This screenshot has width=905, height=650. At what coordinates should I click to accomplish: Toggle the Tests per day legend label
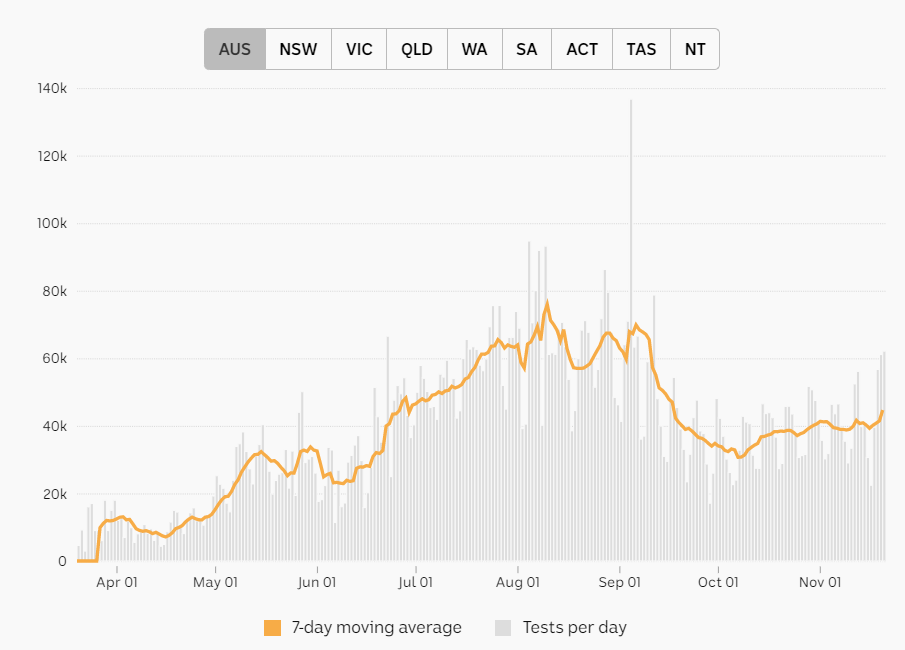(x=574, y=627)
